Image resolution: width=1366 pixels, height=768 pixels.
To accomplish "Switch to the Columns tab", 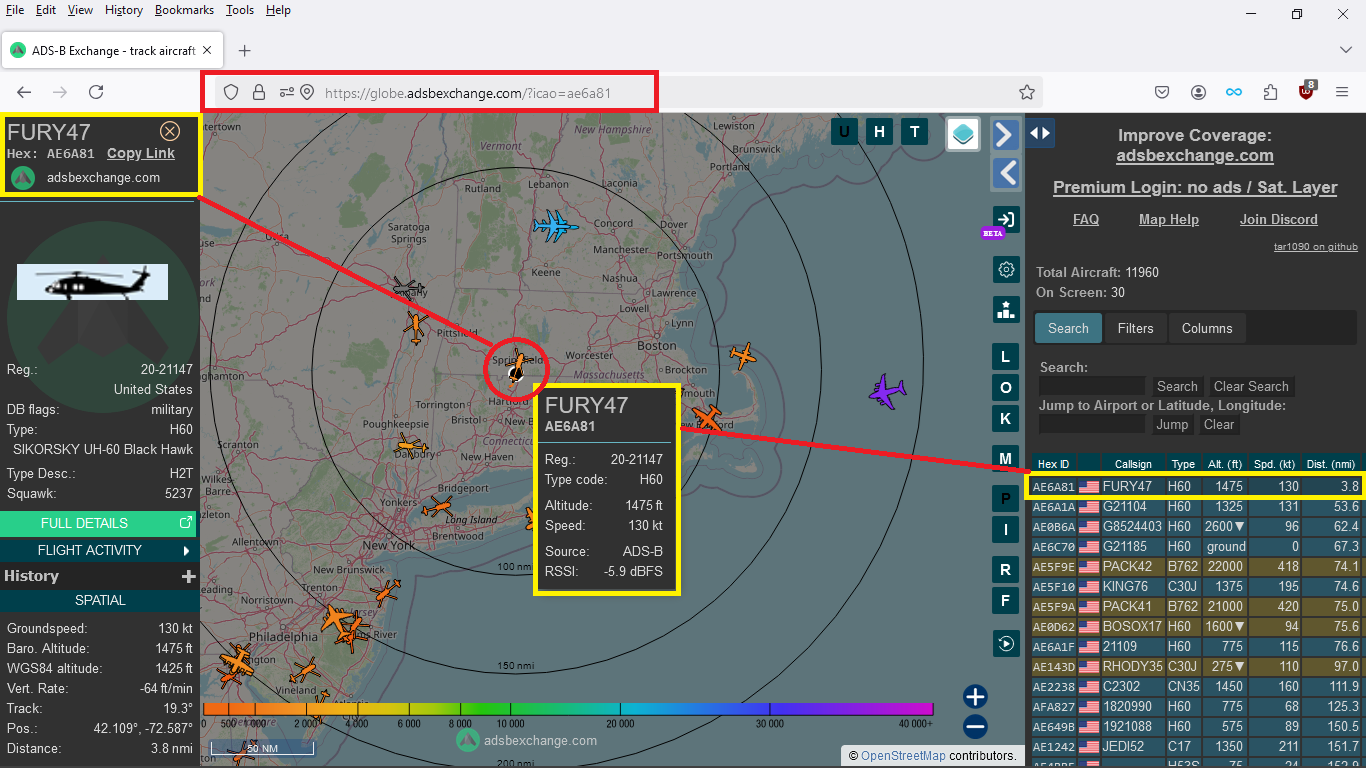I will 1207,328.
